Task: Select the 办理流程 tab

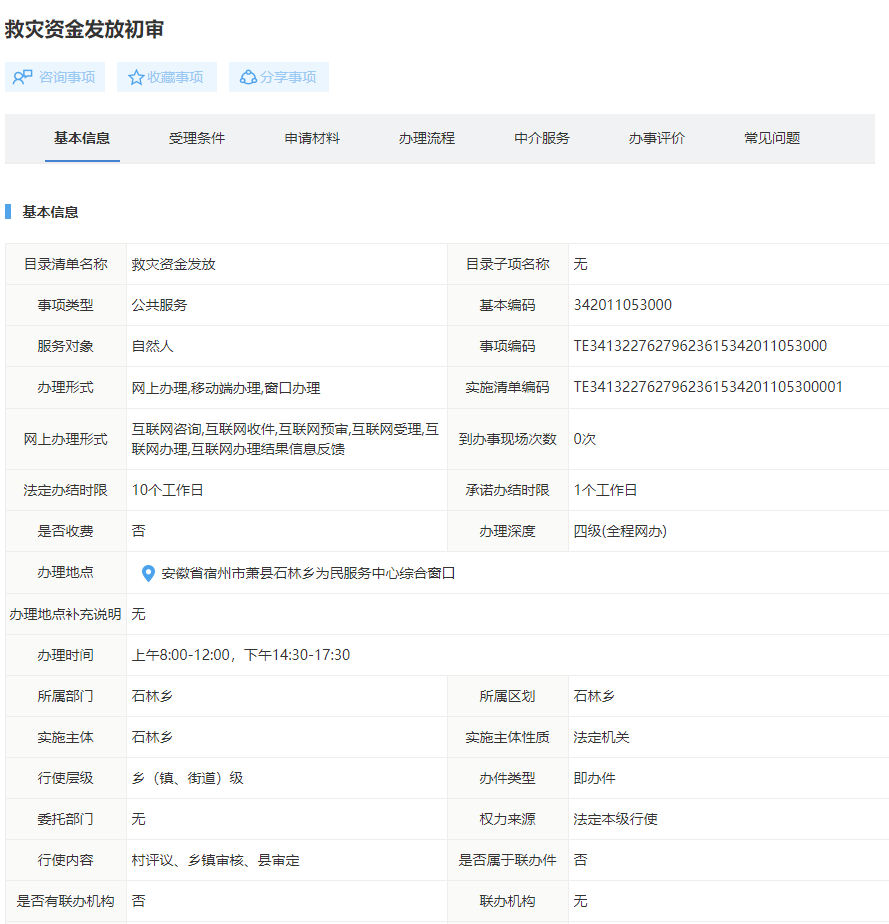Action: (x=427, y=138)
